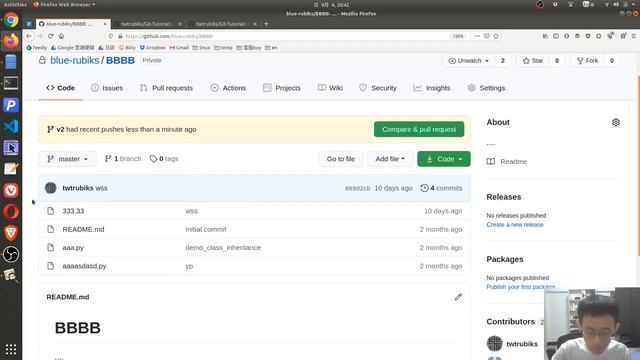The height and width of the screenshot is (360, 640).
Task: View the 0 tags link
Action: [x=164, y=158]
